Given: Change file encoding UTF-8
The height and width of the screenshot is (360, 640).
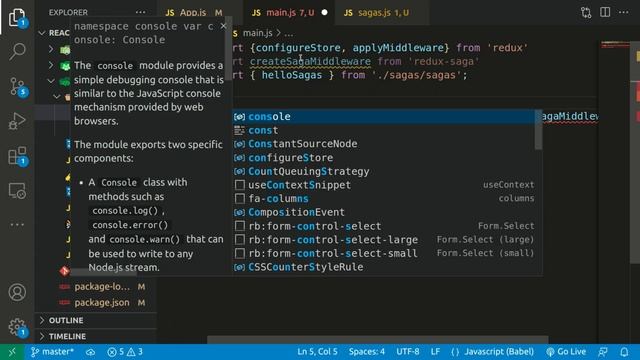Looking at the screenshot, I should (407, 352).
